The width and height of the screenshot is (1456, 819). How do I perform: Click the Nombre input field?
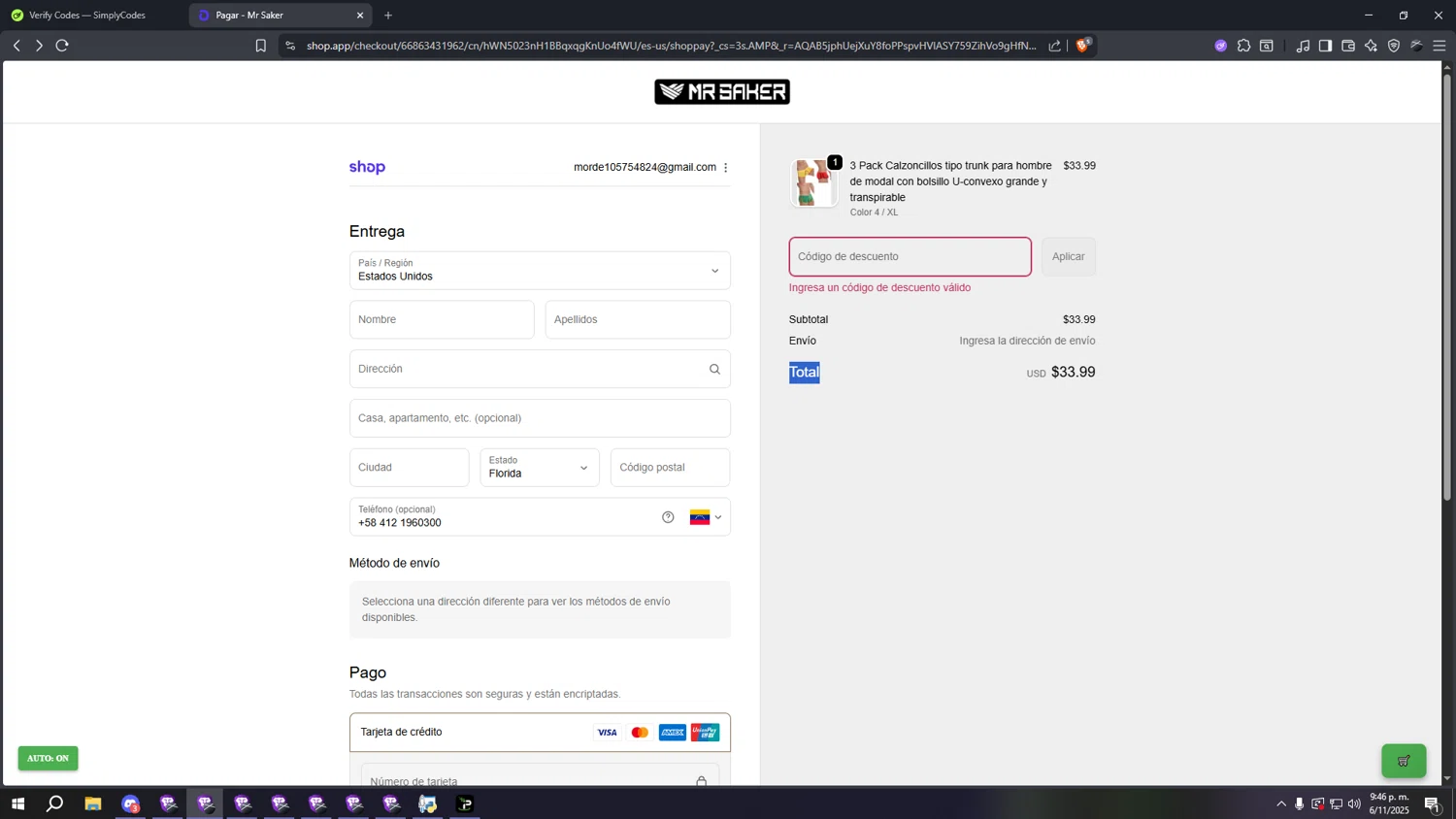442,319
